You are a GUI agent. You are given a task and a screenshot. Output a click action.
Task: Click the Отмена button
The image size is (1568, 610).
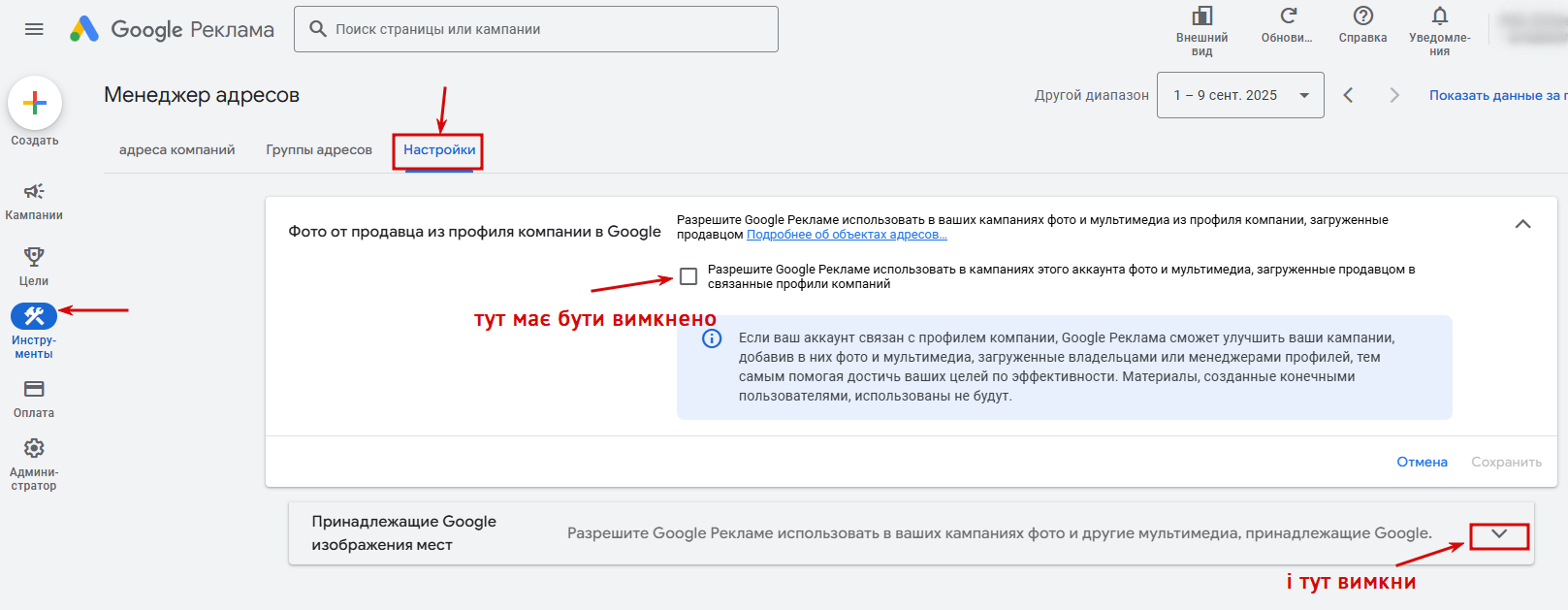pos(1422,462)
